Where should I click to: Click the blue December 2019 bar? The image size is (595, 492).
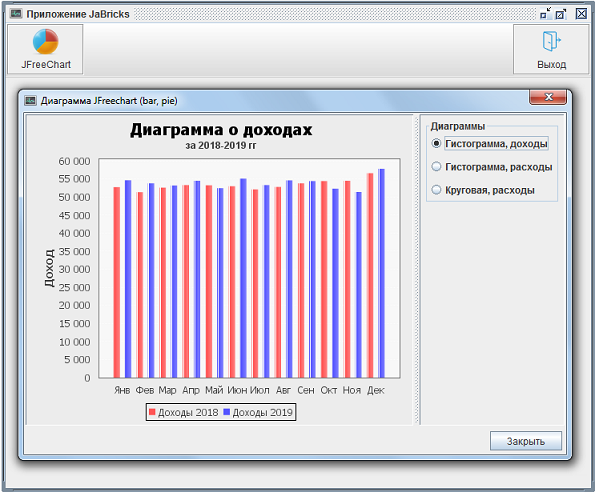tap(381, 273)
